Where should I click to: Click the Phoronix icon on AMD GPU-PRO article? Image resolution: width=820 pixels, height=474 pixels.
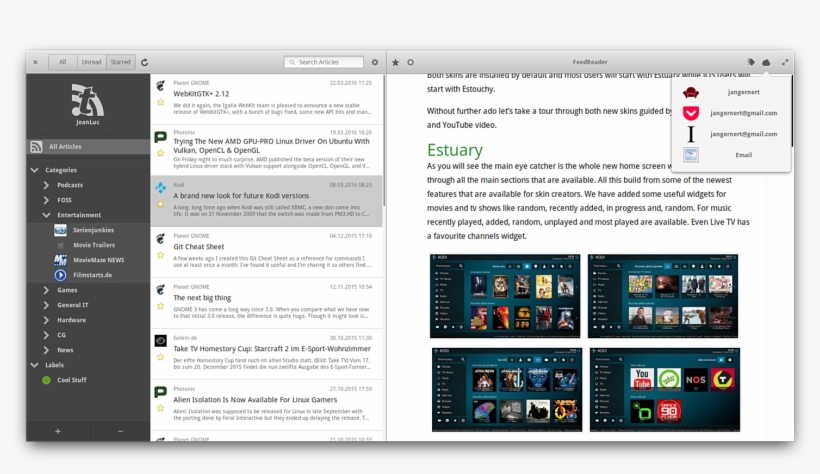point(161,137)
